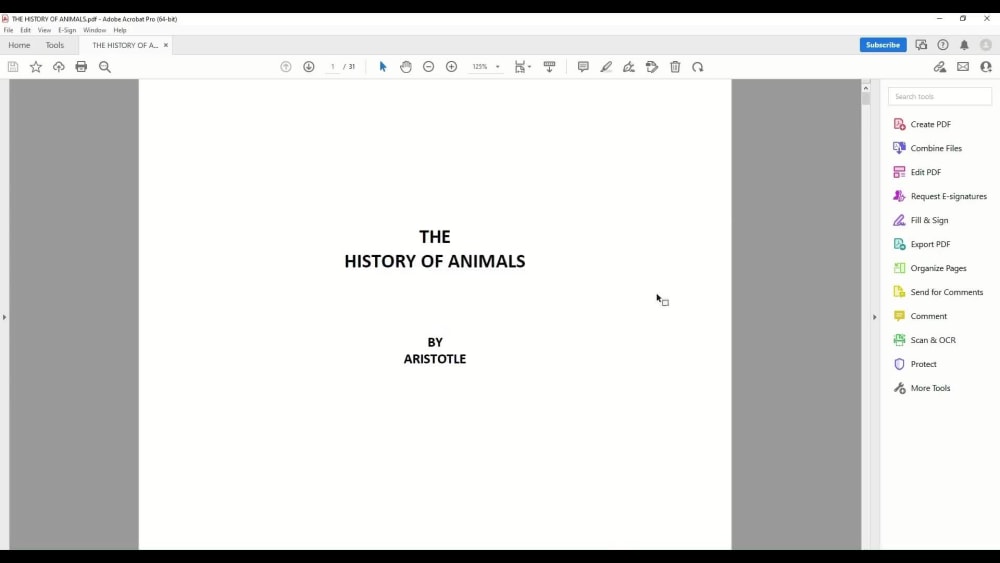This screenshot has height=563, width=1000.
Task: Close THE HISTORY OF A... document tab
Action: [x=166, y=45]
